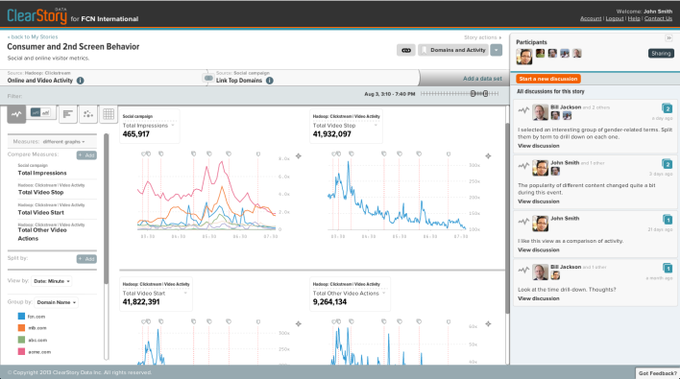680x379 pixels.
Task: Open the Help link
Action: point(634,19)
